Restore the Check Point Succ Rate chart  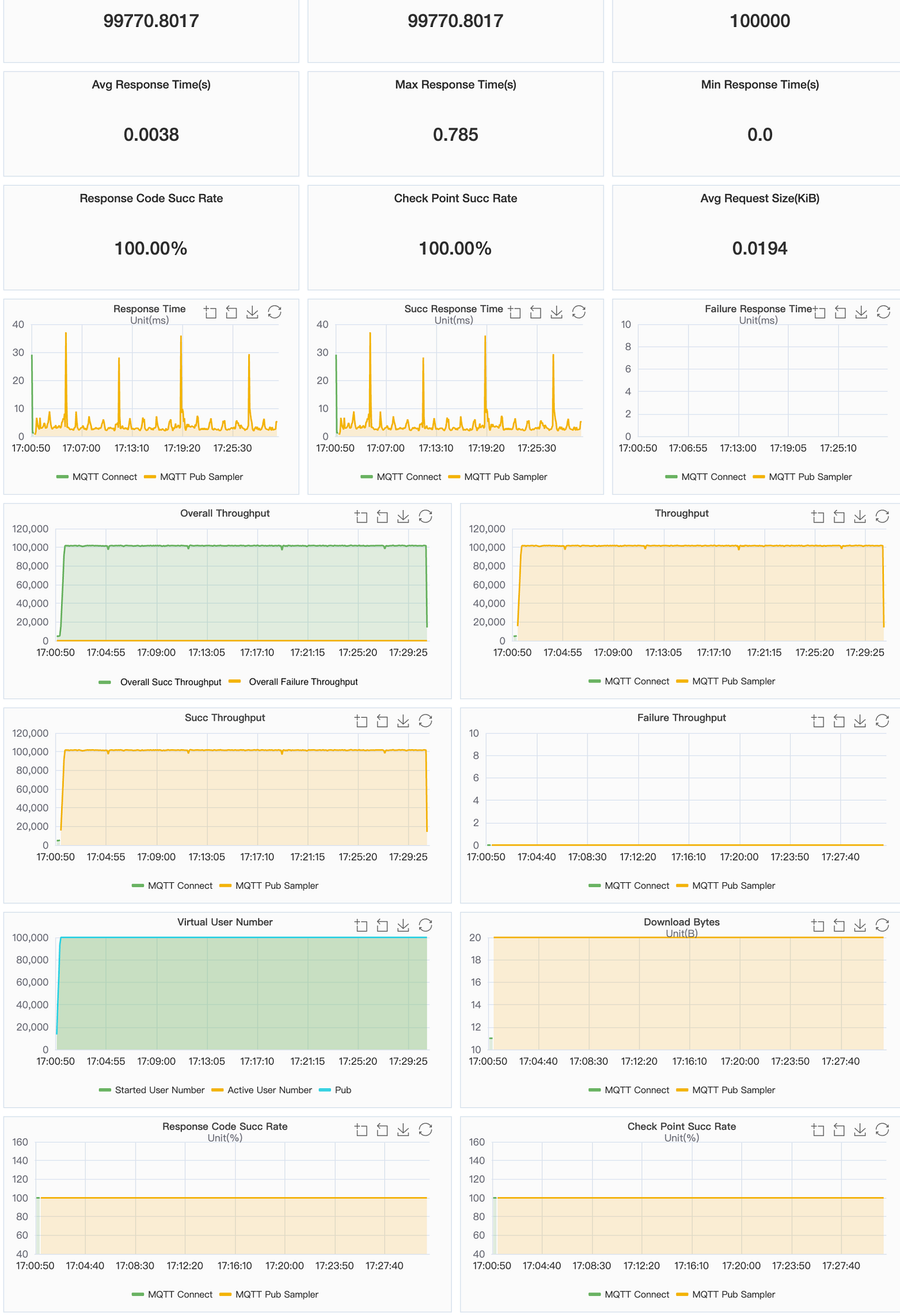[x=882, y=1130]
